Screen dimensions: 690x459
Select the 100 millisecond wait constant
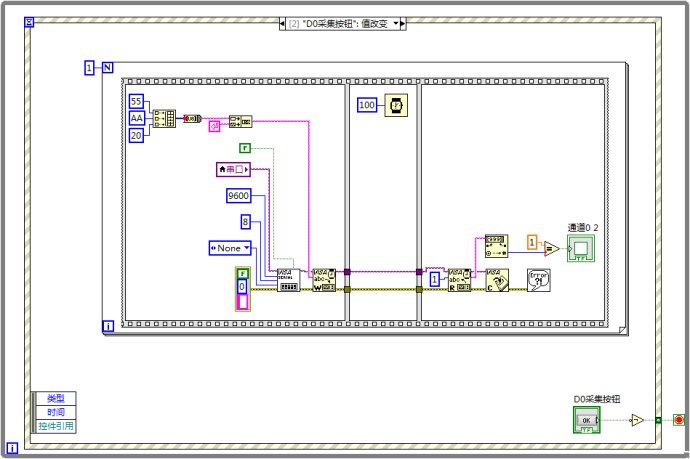(x=366, y=105)
